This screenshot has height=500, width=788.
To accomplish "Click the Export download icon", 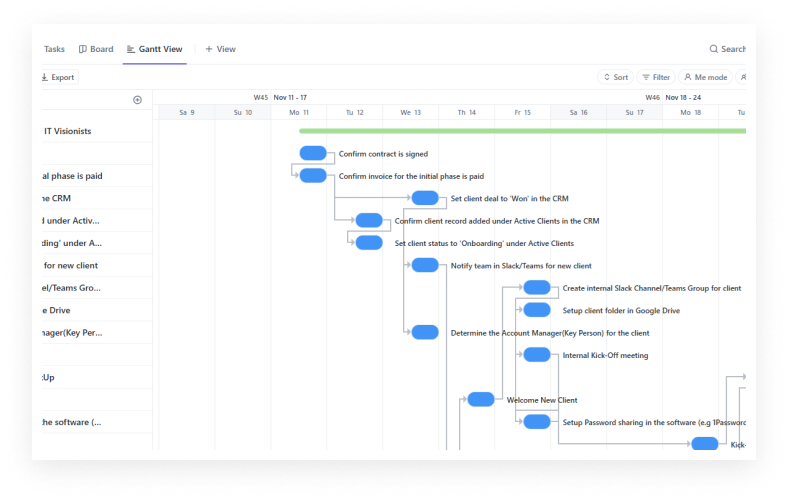I will [45, 77].
